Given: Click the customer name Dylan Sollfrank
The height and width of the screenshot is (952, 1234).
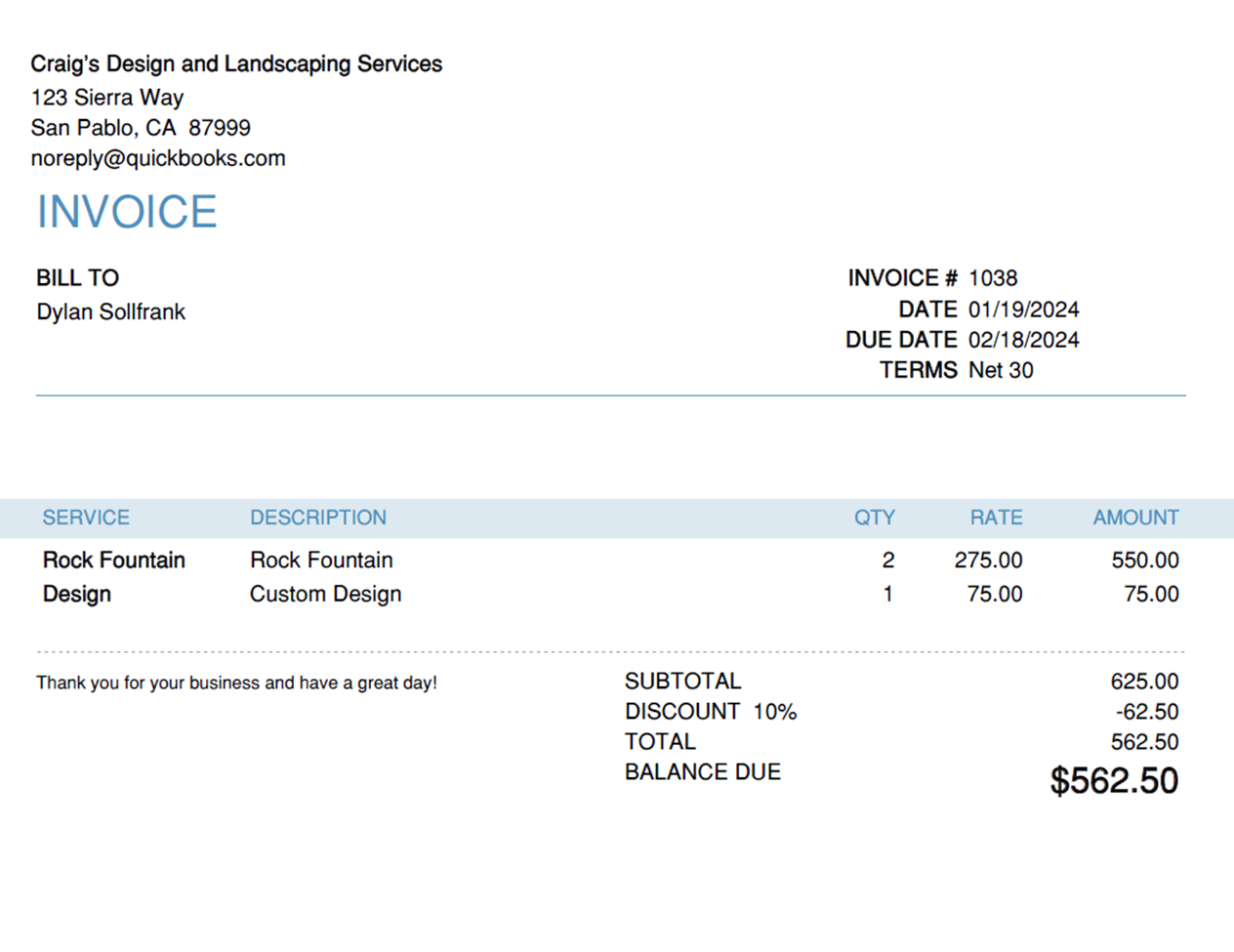Looking at the screenshot, I should click(x=110, y=311).
